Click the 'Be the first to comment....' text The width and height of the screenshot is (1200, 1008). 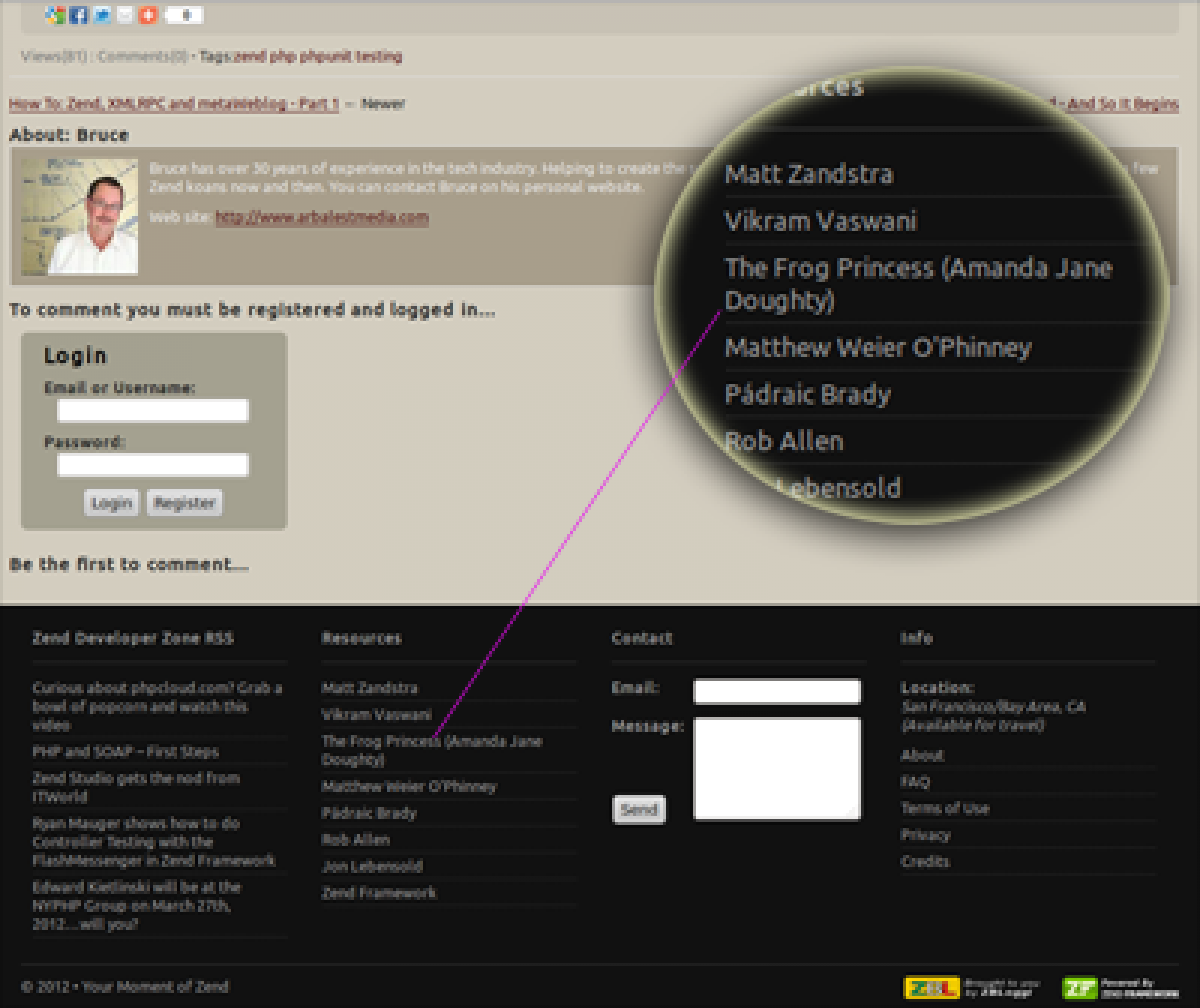tap(129, 565)
